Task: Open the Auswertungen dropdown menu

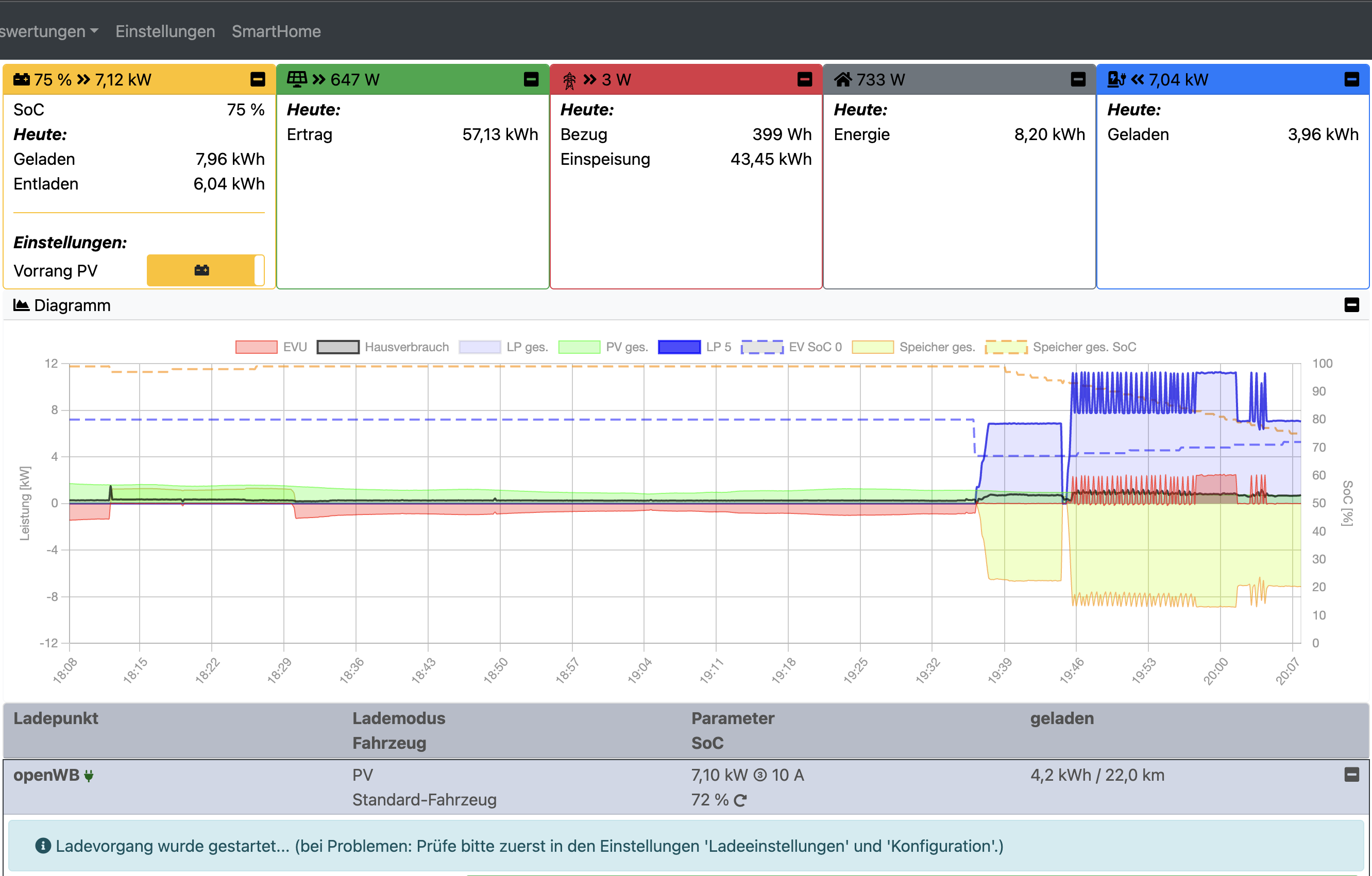Action: [x=48, y=31]
